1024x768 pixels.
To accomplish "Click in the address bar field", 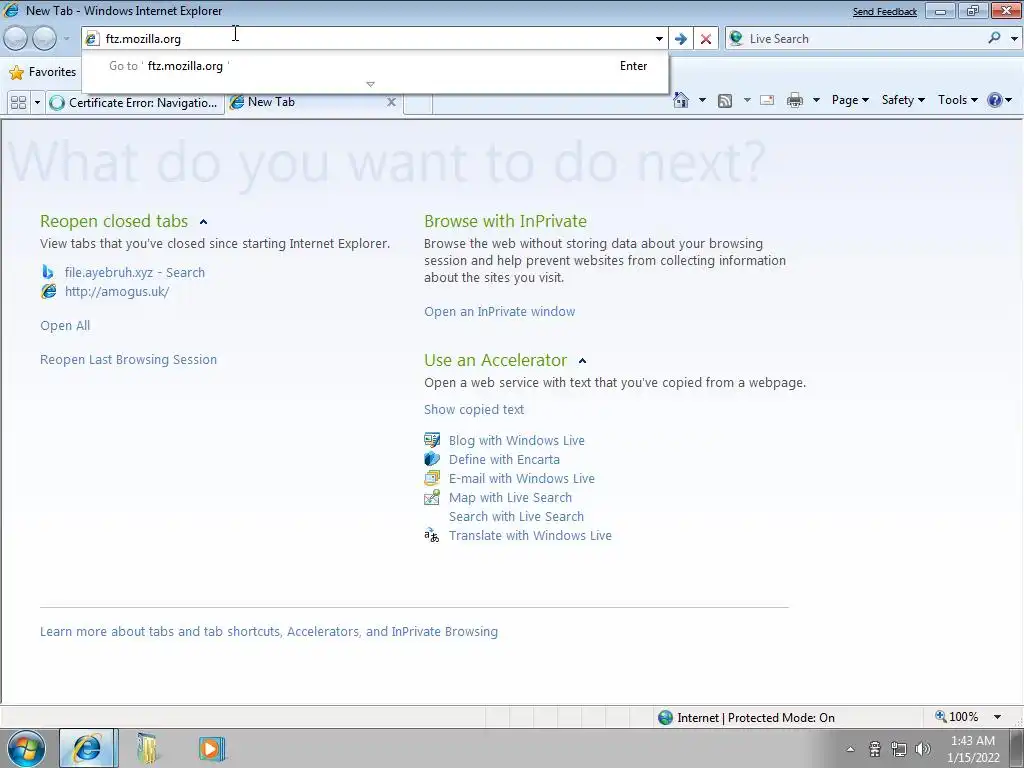I will pyautogui.click(x=375, y=39).
